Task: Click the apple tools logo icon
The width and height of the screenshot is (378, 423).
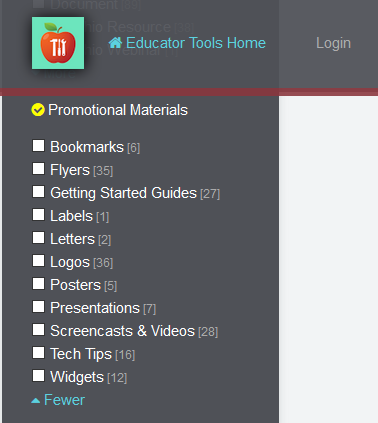Action: [58, 43]
